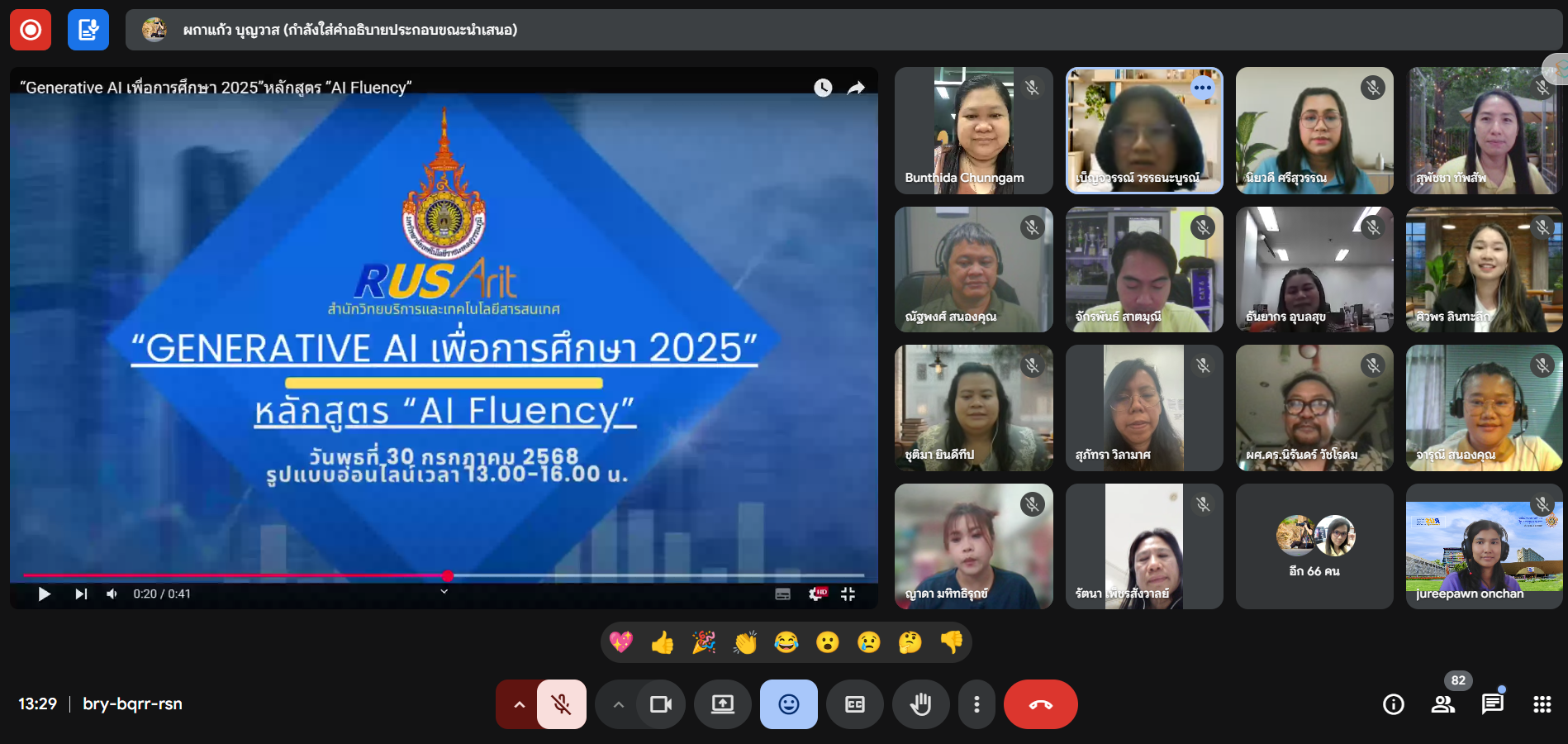The width and height of the screenshot is (1568, 744).
Task: Click the 0:20 / 0:41 video time display
Action: pyautogui.click(x=162, y=594)
